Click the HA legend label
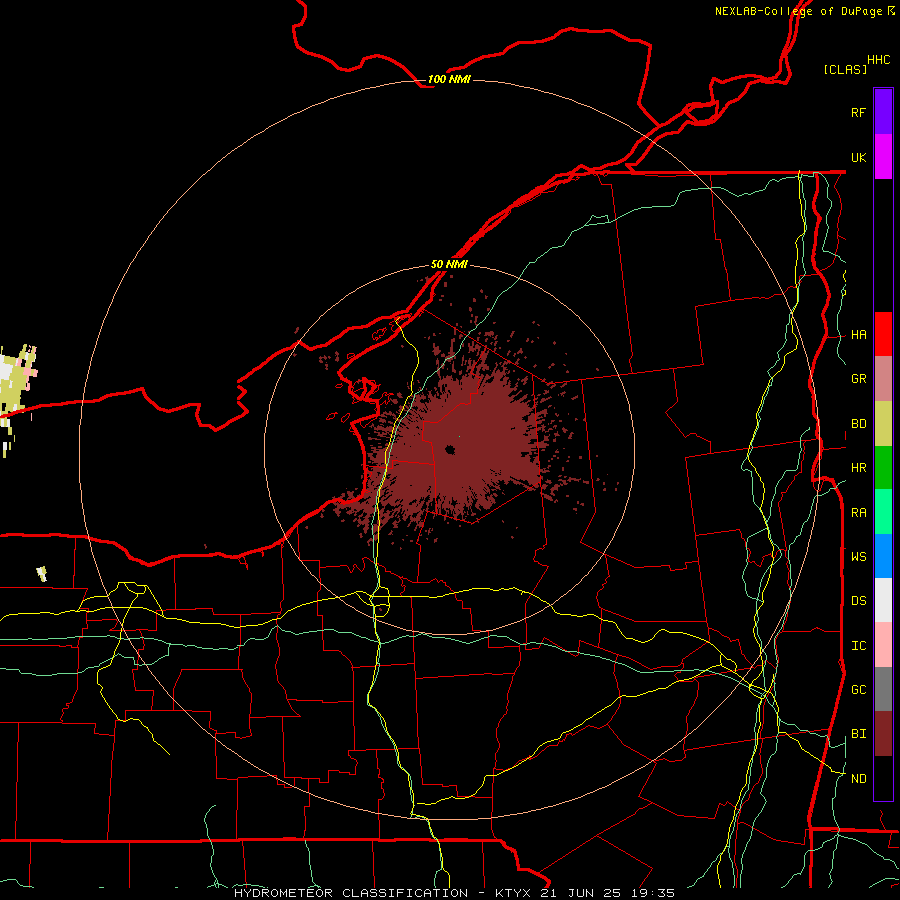This screenshot has height=900, width=900. point(858,334)
